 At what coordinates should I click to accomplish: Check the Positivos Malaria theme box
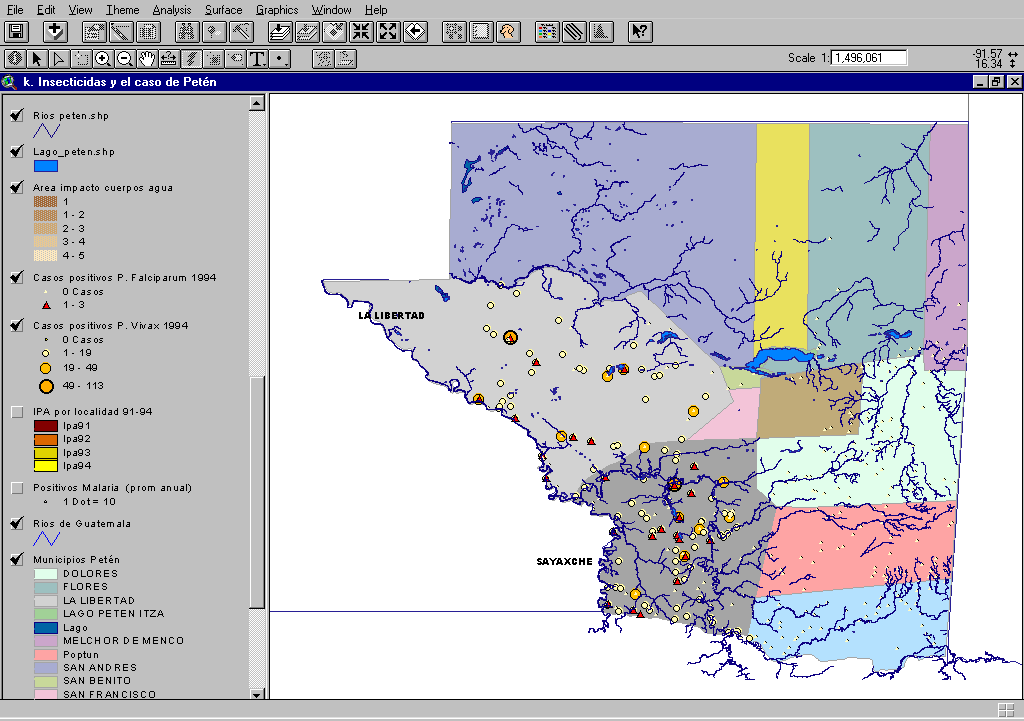coord(17,488)
